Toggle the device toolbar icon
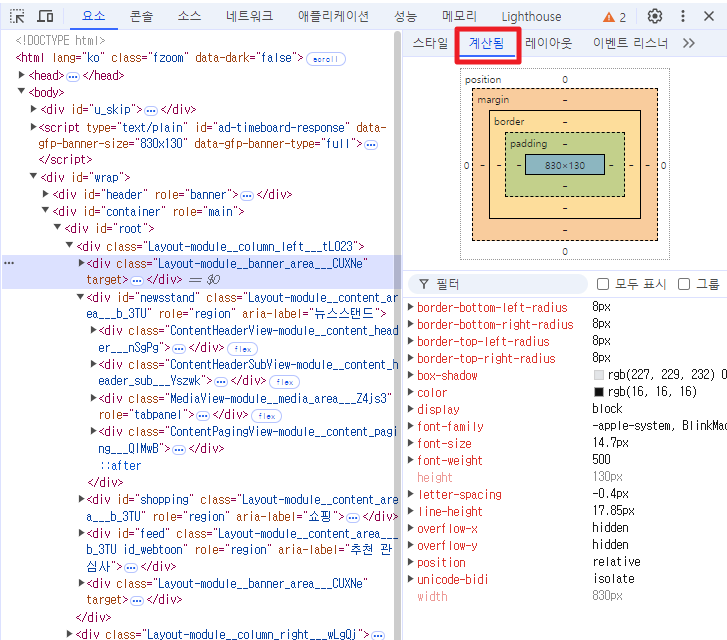 coord(45,16)
